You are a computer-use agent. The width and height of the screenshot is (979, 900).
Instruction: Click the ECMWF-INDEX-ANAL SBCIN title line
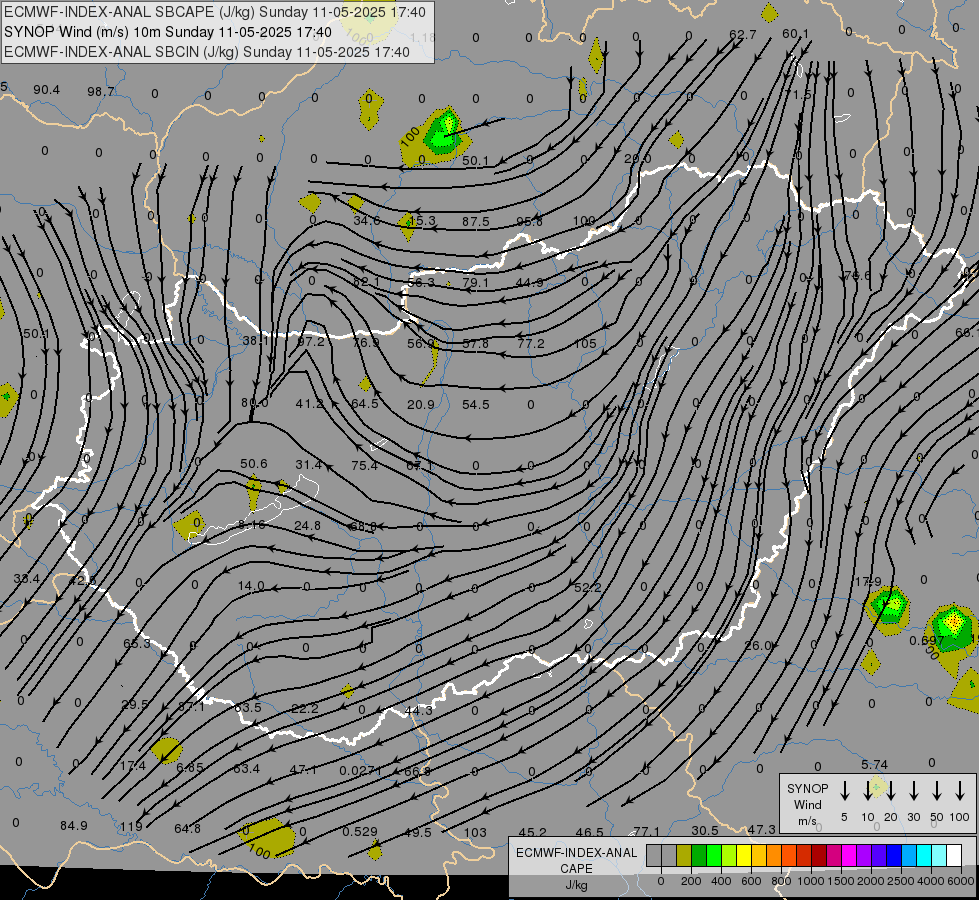[x=207, y=52]
